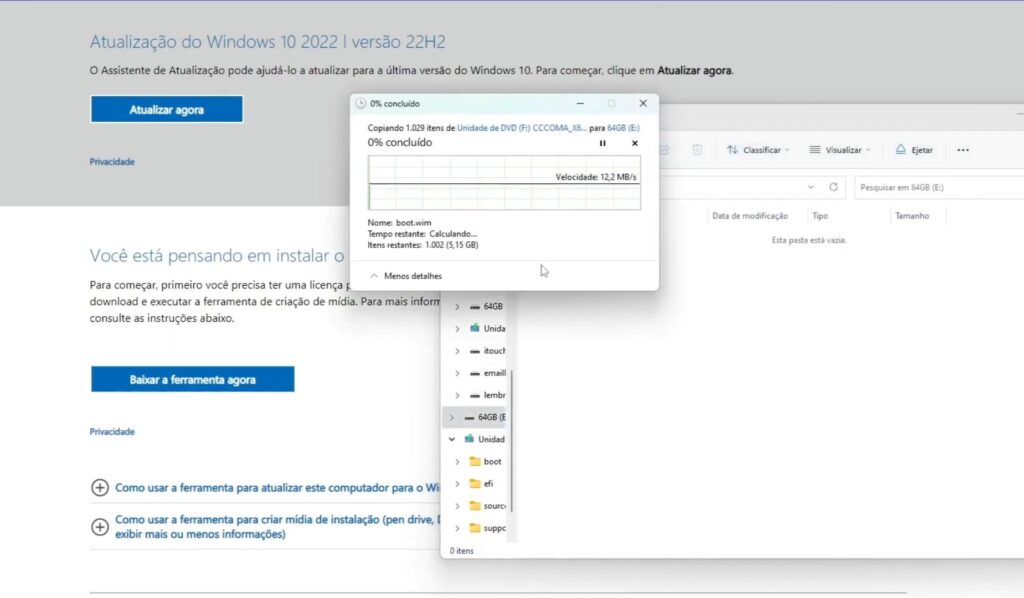Click the trash delete icon in Explorer toolbar
Viewport: 1024px width, 598px height.
[697, 150]
